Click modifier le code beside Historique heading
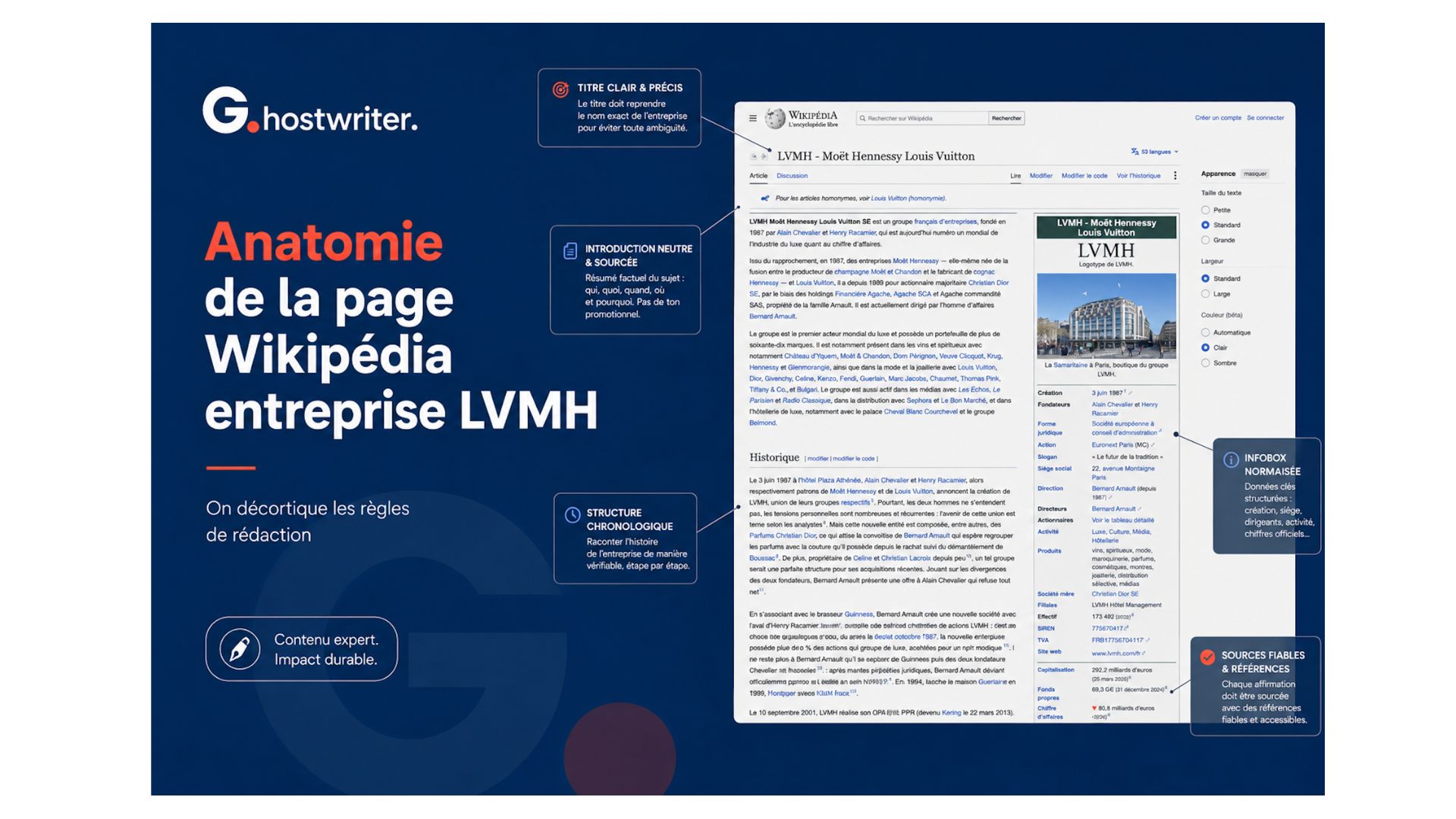1456x819 pixels. 853,459
